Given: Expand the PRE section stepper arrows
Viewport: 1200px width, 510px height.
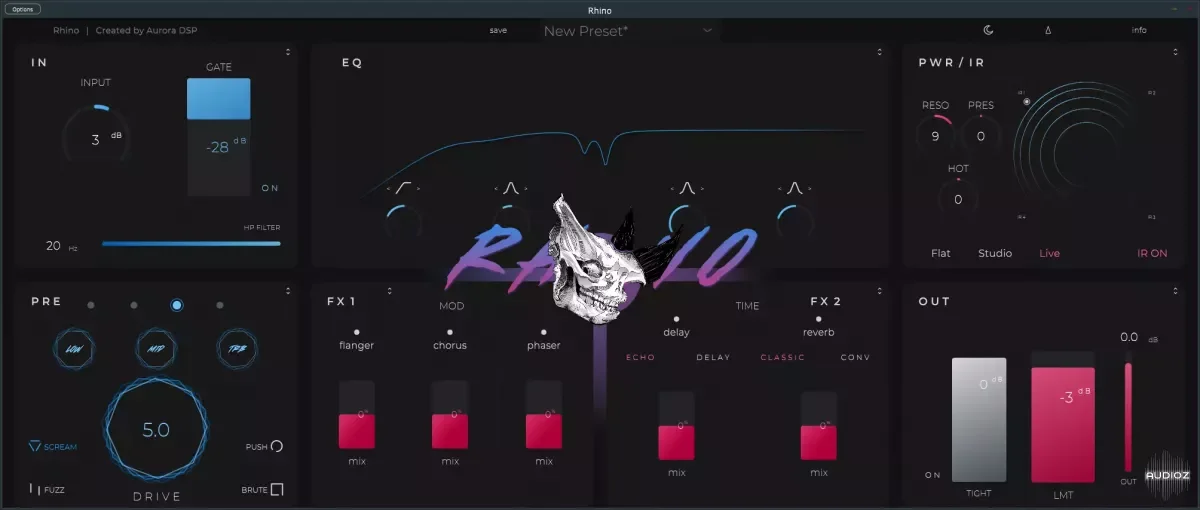Looking at the screenshot, I should [288, 291].
